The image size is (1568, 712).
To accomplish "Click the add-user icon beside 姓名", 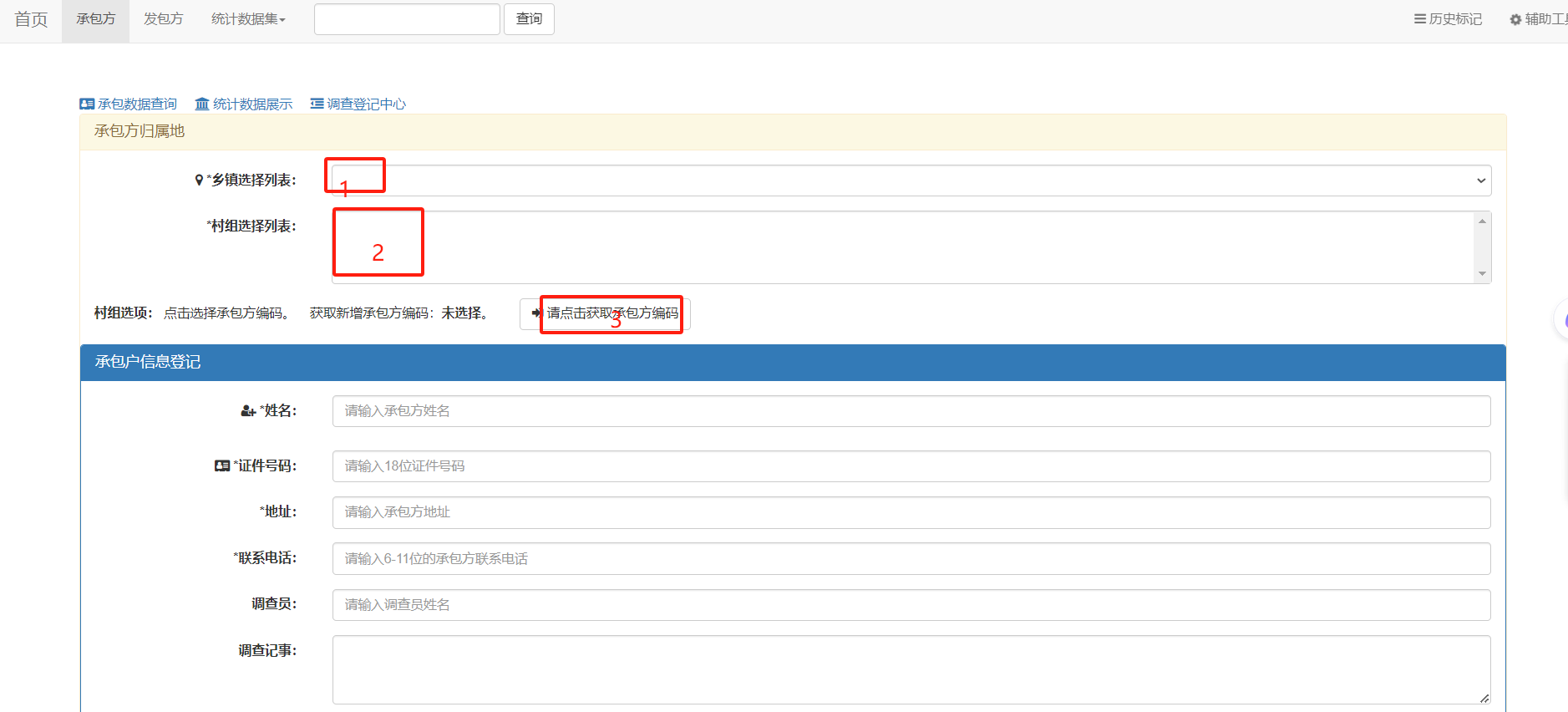I will coord(248,410).
